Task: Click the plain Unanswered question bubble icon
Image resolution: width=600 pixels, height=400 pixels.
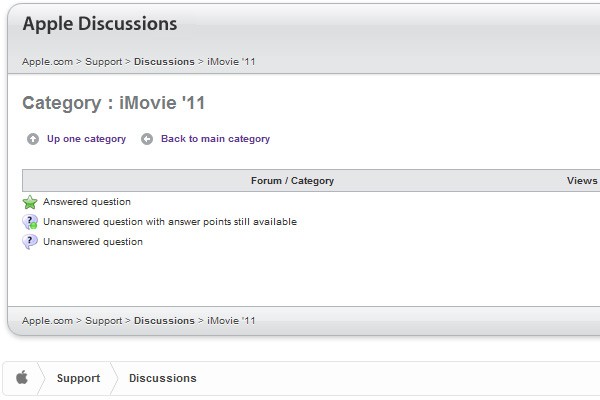Action: (x=30, y=242)
